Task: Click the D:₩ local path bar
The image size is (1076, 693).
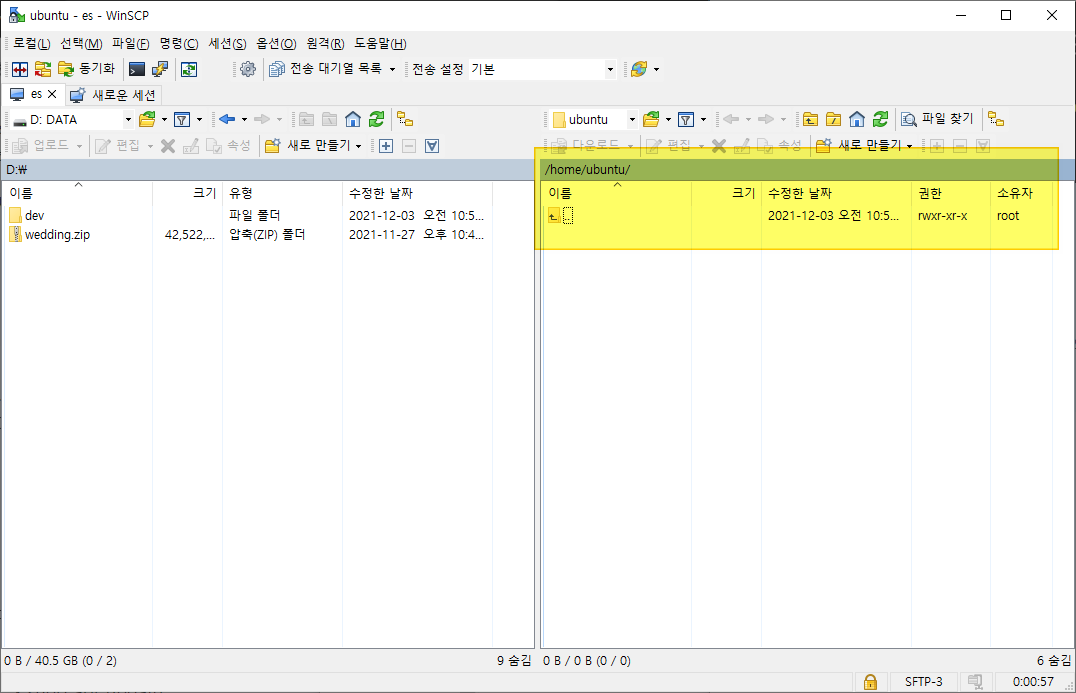Action: coord(268,169)
